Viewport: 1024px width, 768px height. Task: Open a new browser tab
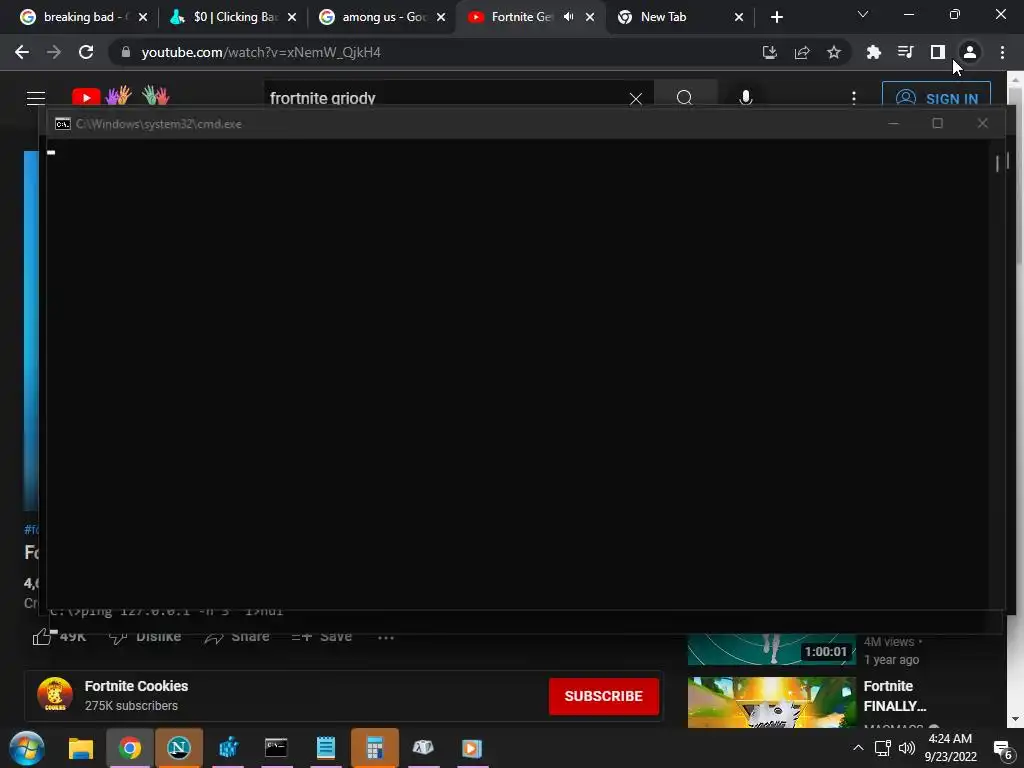pos(776,18)
